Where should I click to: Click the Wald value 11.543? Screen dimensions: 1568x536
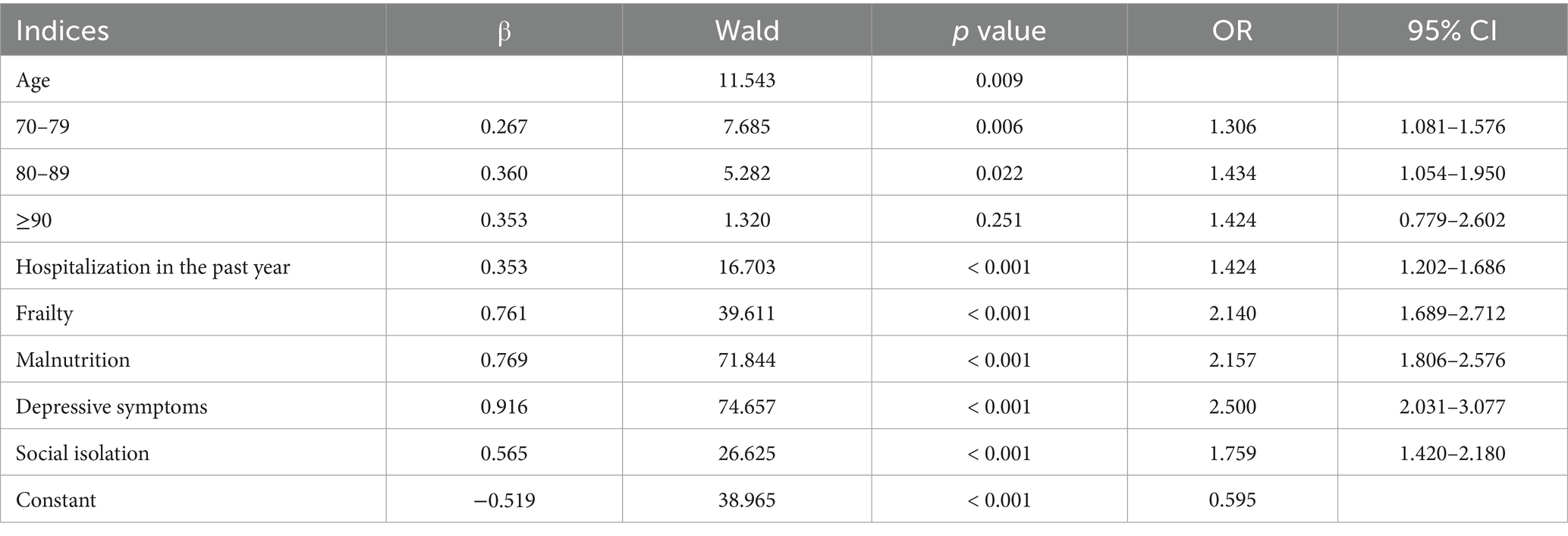pos(746,80)
